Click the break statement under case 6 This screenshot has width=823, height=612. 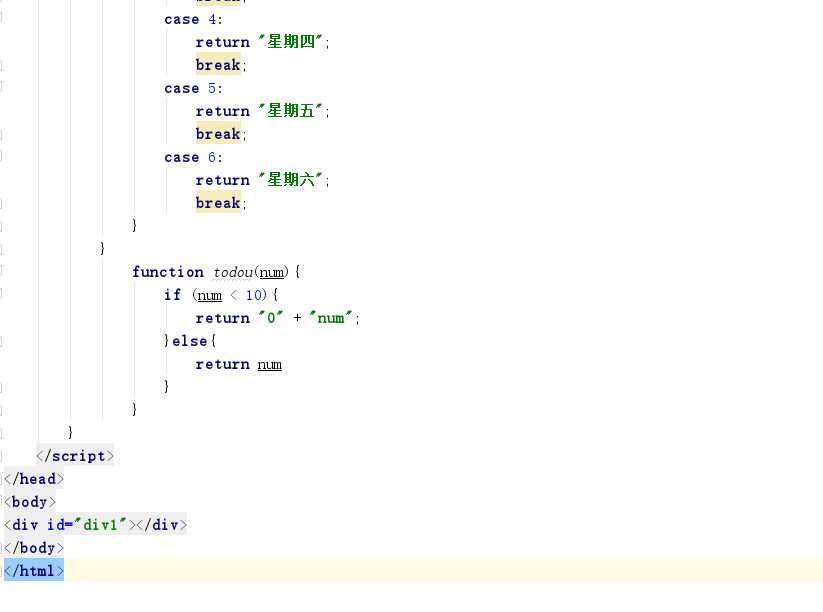click(x=218, y=203)
